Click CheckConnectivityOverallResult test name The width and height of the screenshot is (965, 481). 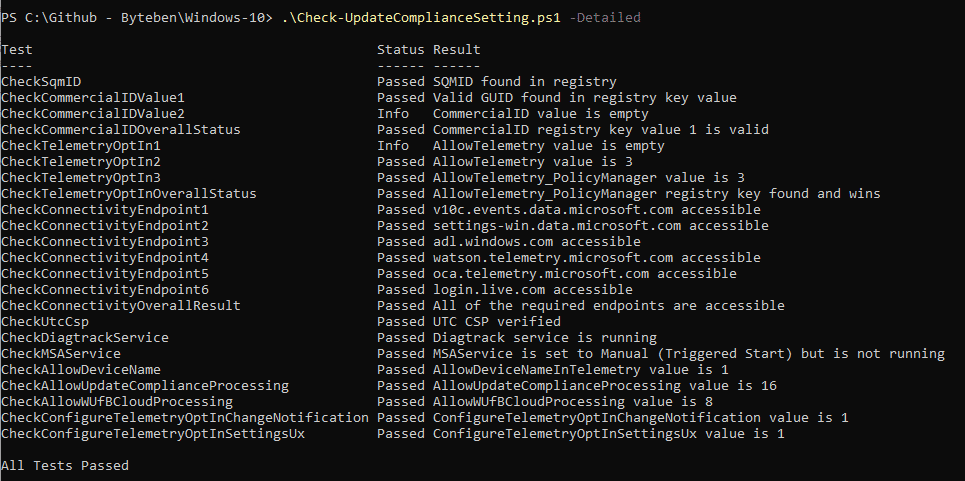[121, 305]
